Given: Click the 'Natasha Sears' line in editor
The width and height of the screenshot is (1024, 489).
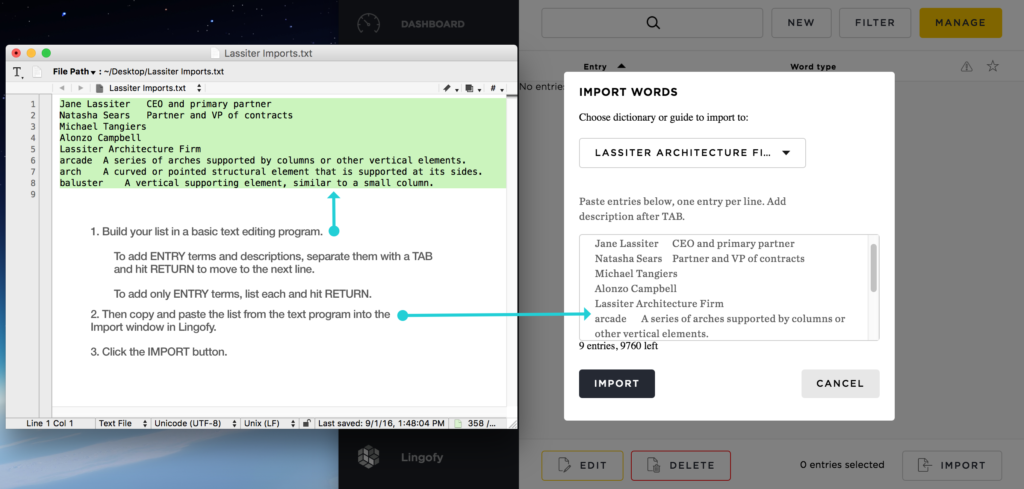Looking at the screenshot, I should click(x=176, y=115).
